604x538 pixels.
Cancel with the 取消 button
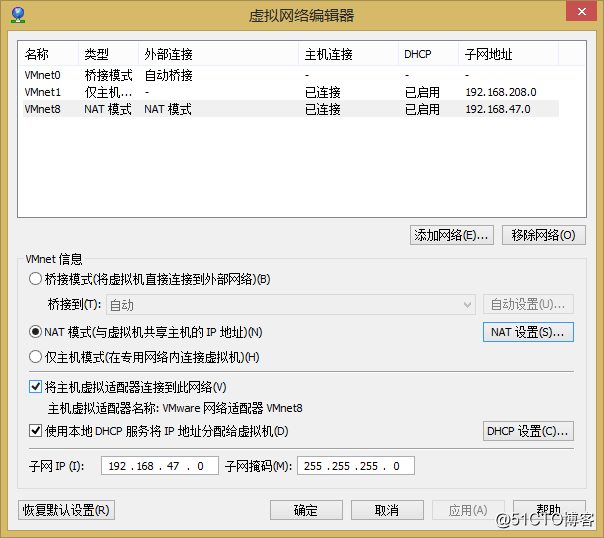(387, 510)
